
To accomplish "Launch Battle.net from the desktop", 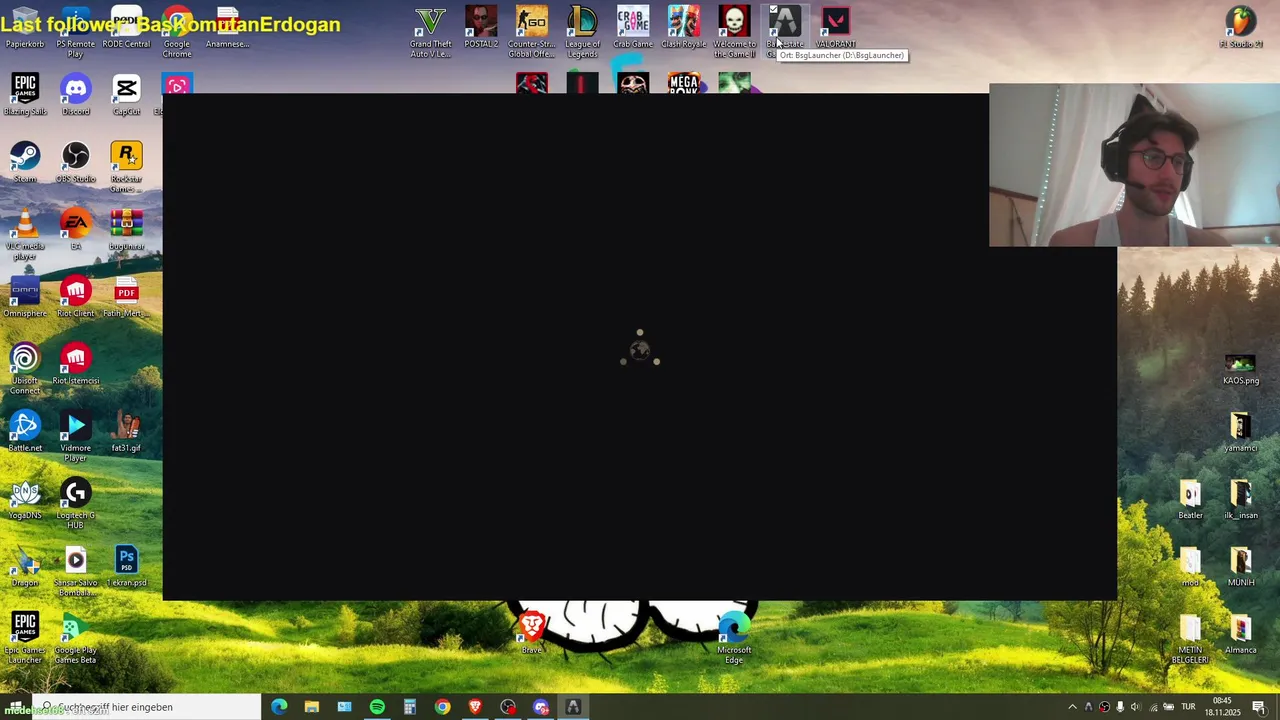I will pos(25,431).
